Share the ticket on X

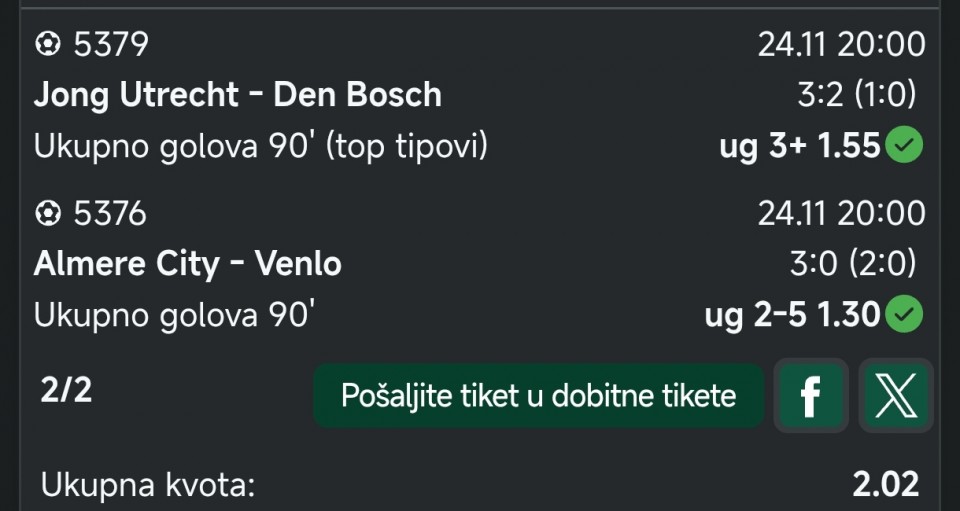pos(895,396)
